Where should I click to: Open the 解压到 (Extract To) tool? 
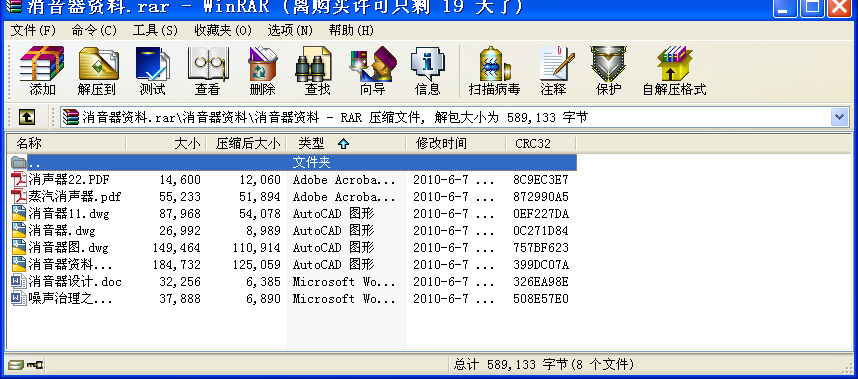[97, 71]
